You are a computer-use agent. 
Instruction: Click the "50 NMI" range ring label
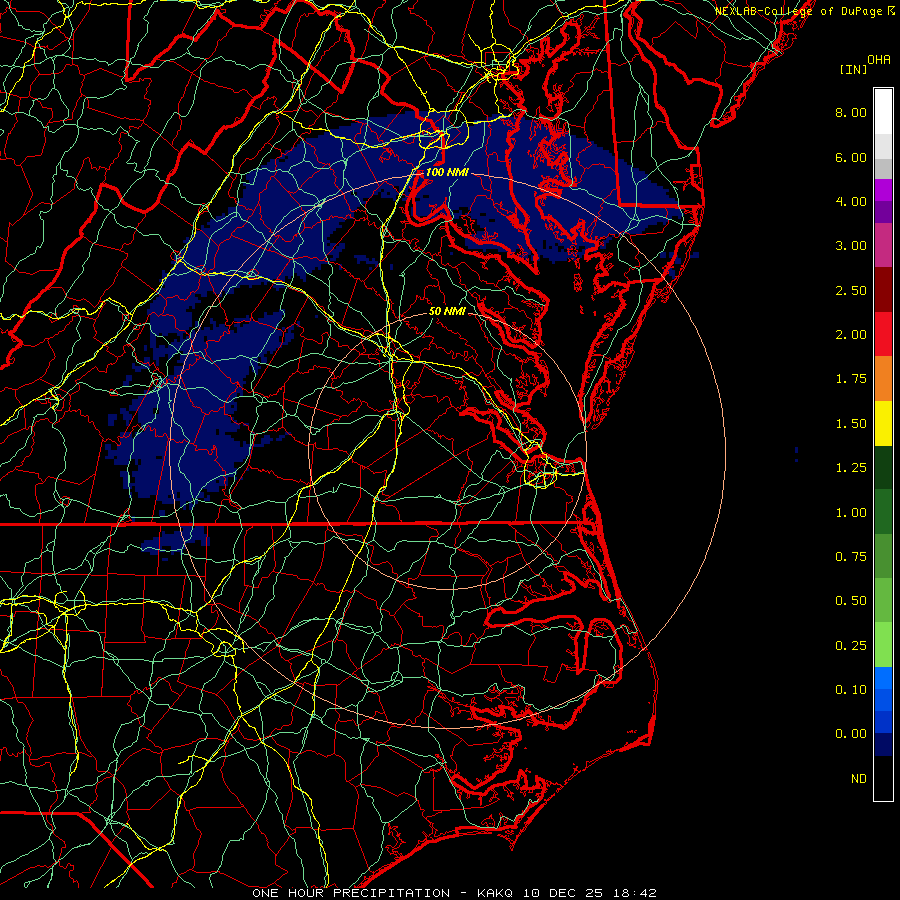(x=447, y=312)
